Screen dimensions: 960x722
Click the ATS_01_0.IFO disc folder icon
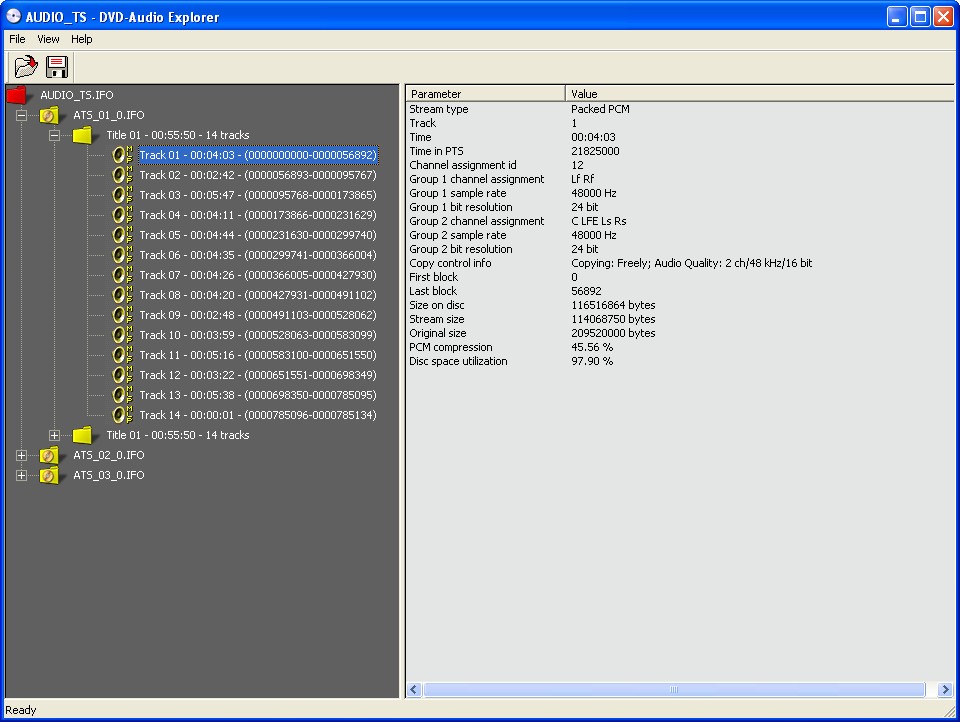click(x=49, y=115)
